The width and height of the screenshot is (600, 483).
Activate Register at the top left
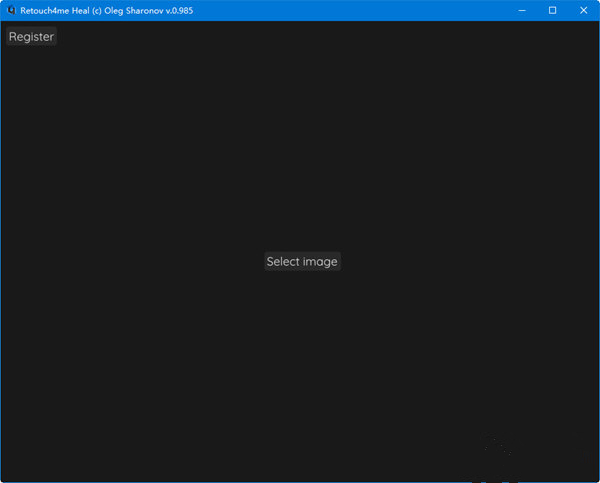point(31,37)
